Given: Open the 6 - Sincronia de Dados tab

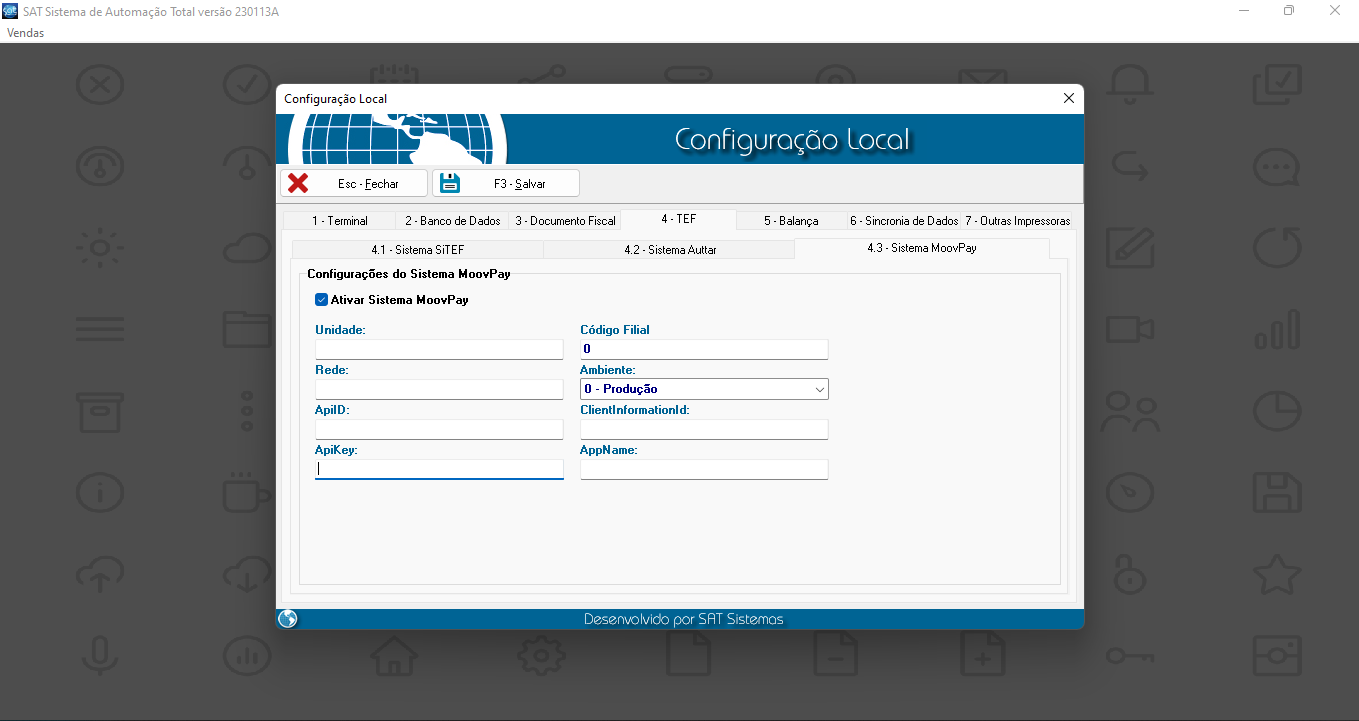Looking at the screenshot, I should pos(903,221).
